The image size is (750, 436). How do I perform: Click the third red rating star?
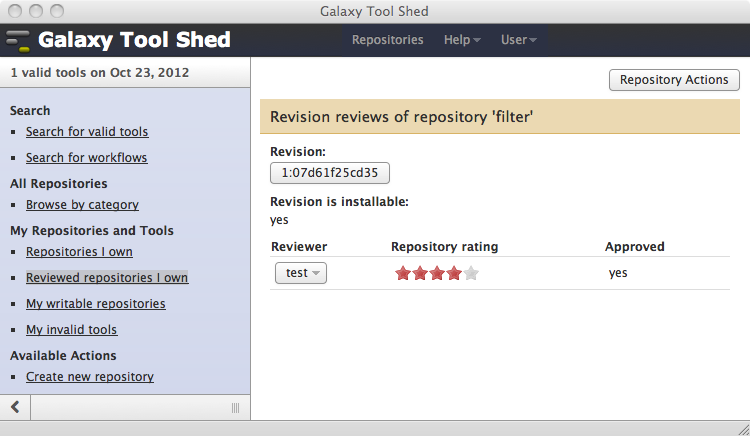click(x=437, y=273)
